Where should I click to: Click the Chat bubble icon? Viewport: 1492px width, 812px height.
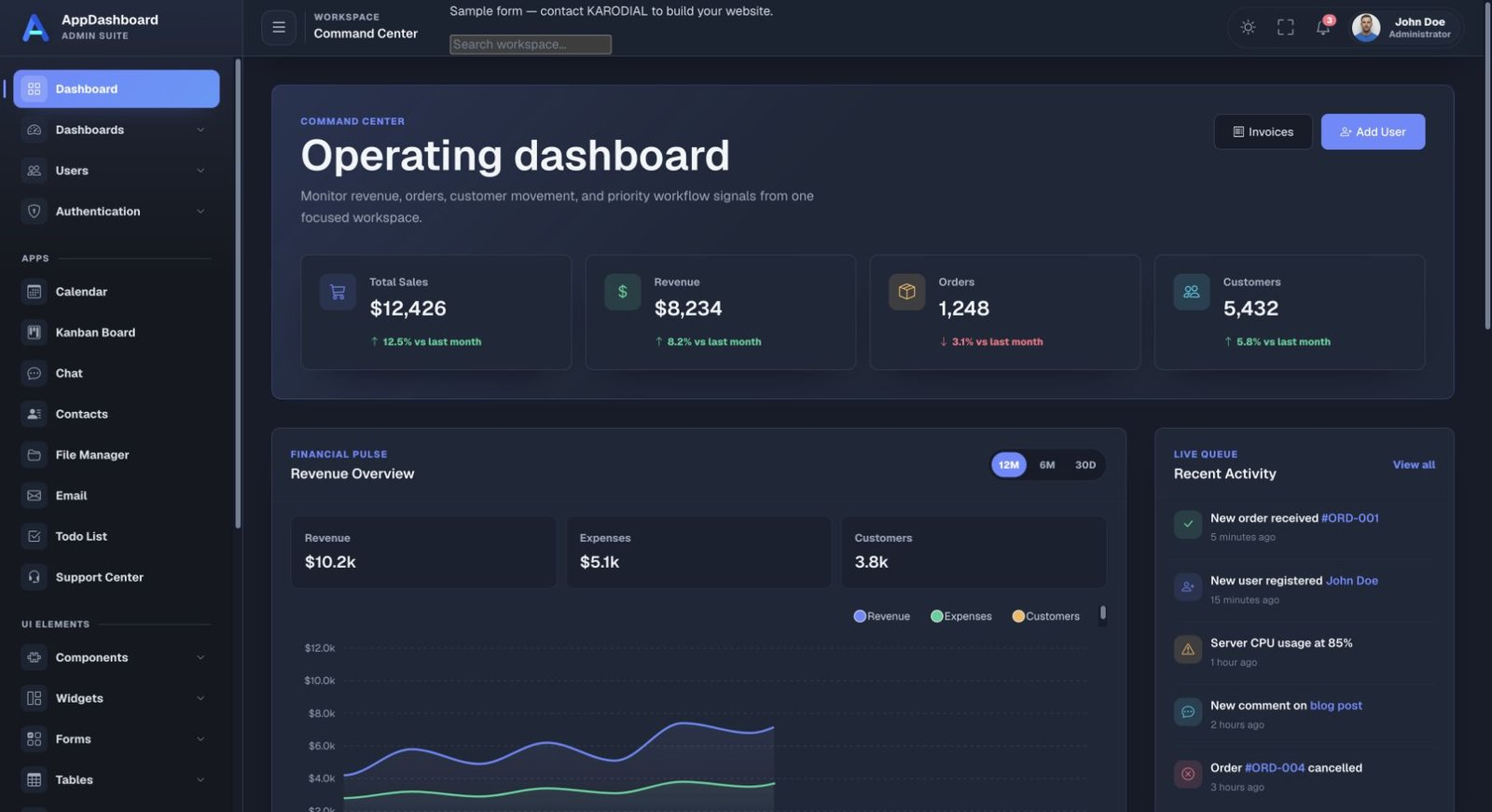pos(35,373)
